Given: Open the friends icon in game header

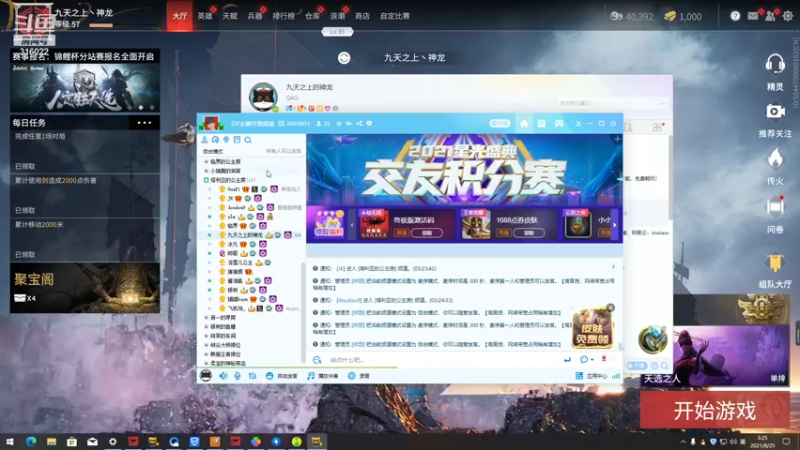Looking at the screenshot, I should pyautogui.click(x=770, y=16).
